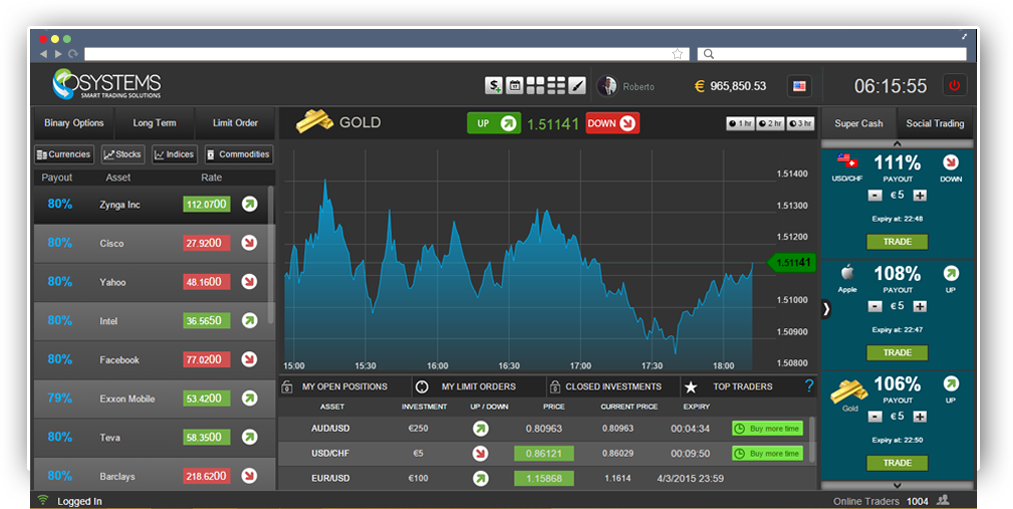Filter assets by Currencies
The height and width of the screenshot is (509, 1013).
click(64, 154)
